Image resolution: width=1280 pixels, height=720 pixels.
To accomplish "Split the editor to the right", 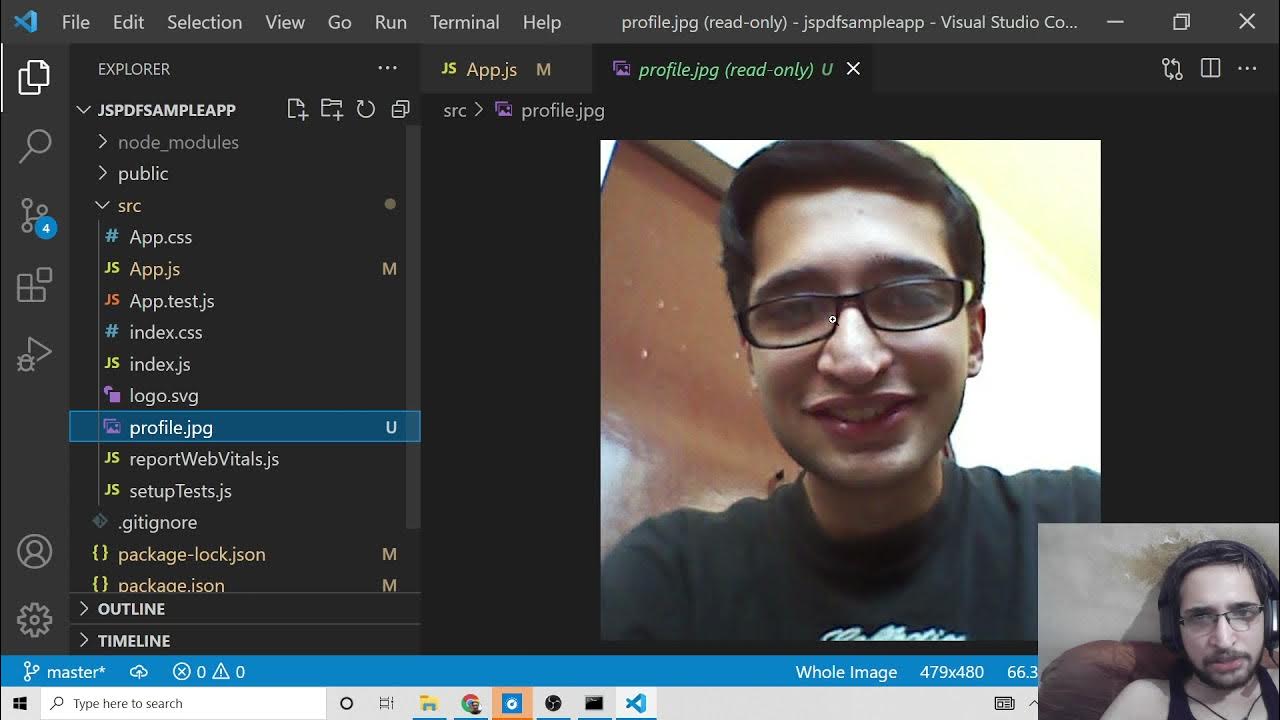I will coord(1210,69).
